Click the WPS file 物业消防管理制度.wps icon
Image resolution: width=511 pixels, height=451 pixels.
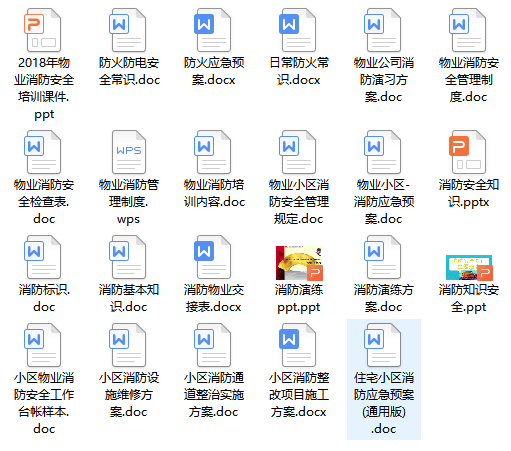[x=129, y=152]
